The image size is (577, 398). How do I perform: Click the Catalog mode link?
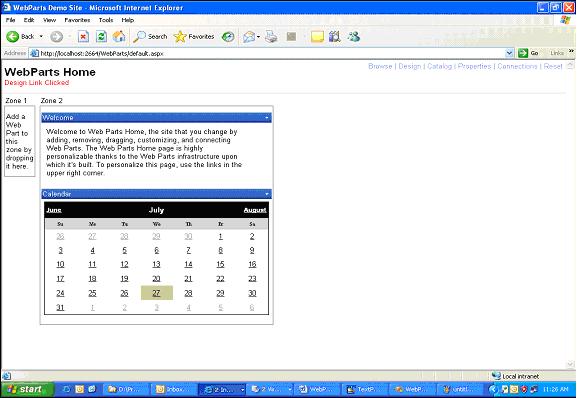[439, 66]
